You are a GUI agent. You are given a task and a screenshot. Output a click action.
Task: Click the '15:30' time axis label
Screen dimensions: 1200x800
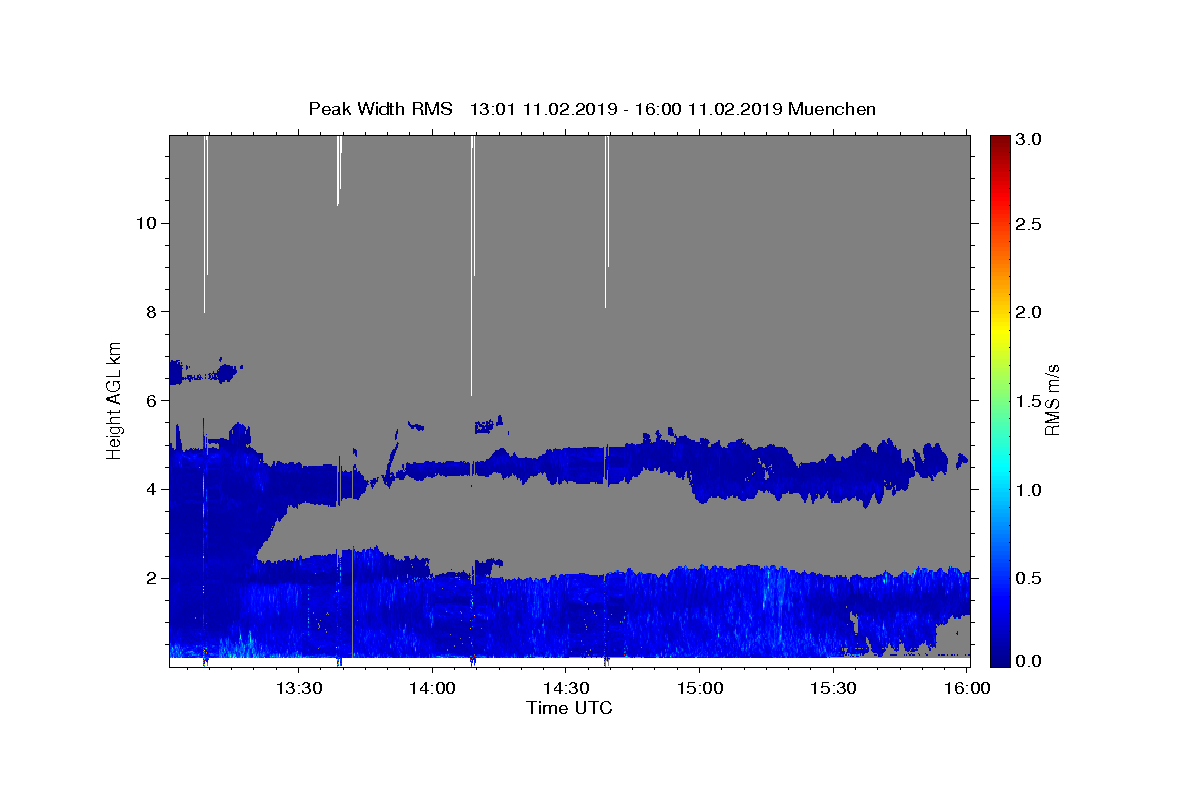point(832,688)
